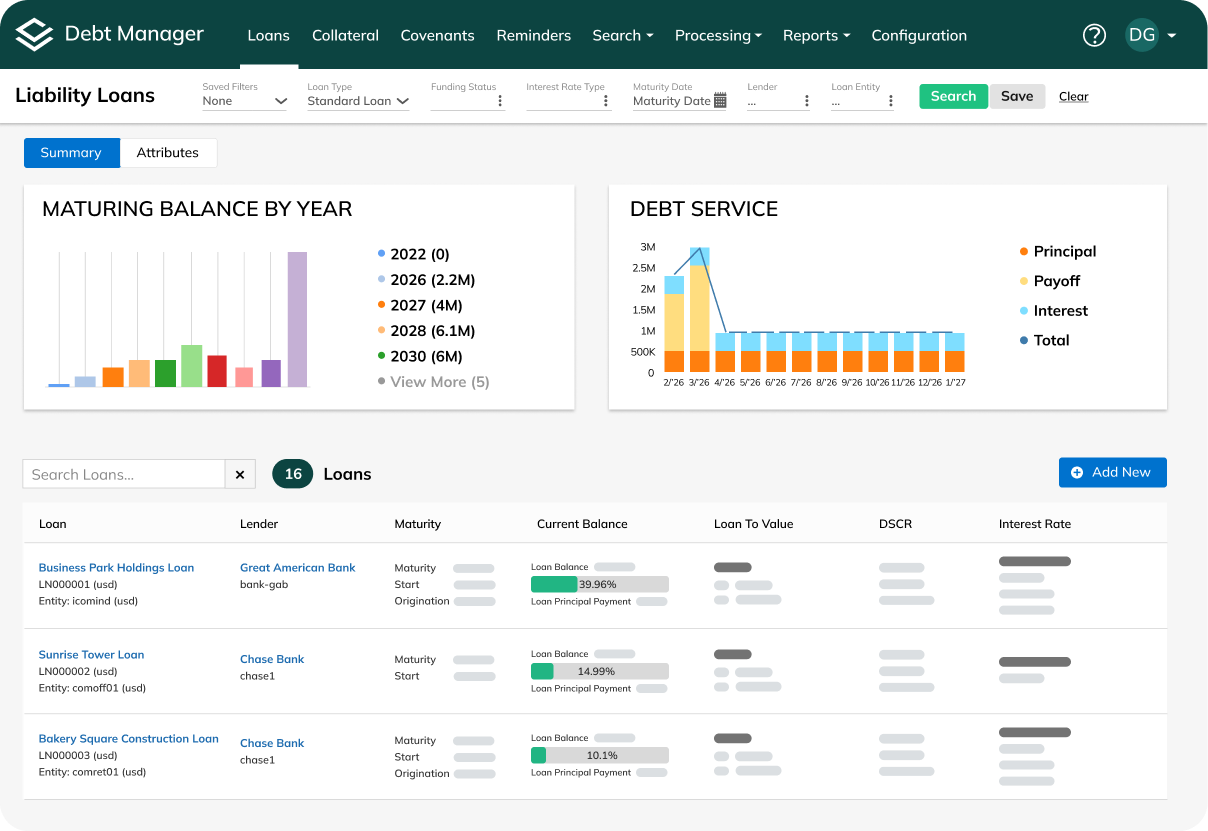Viewport: 1208px width, 831px height.
Task: Click the Maturity Date filter field
Action: click(x=680, y=101)
